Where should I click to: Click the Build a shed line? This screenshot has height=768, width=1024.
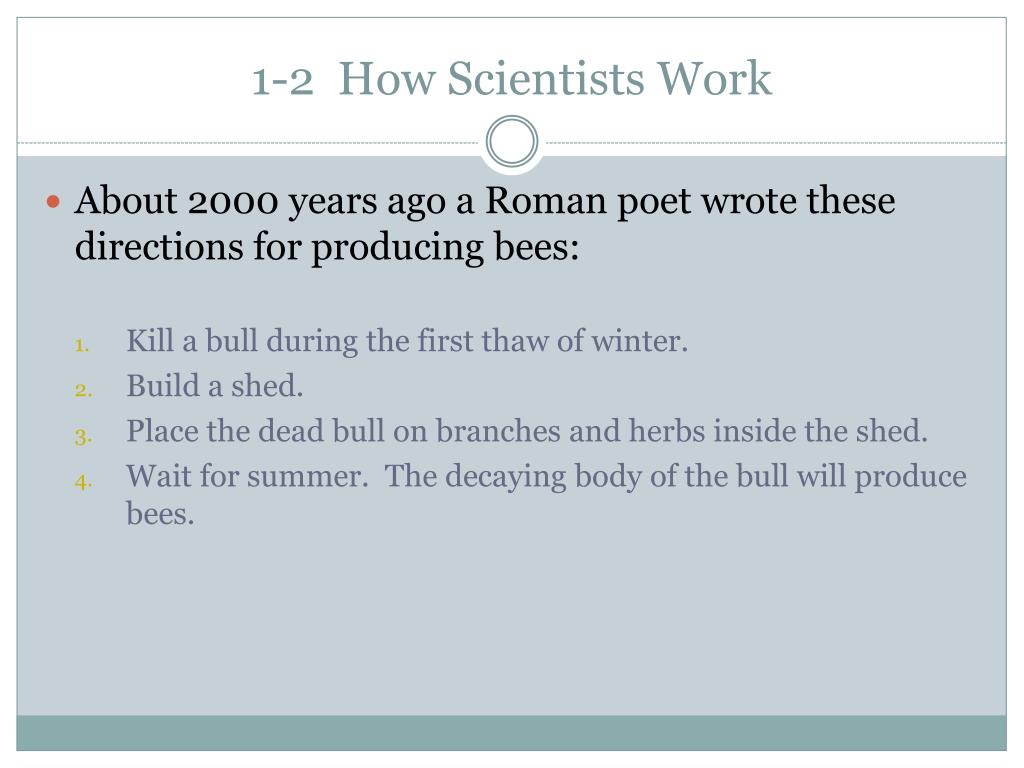pyautogui.click(x=215, y=386)
